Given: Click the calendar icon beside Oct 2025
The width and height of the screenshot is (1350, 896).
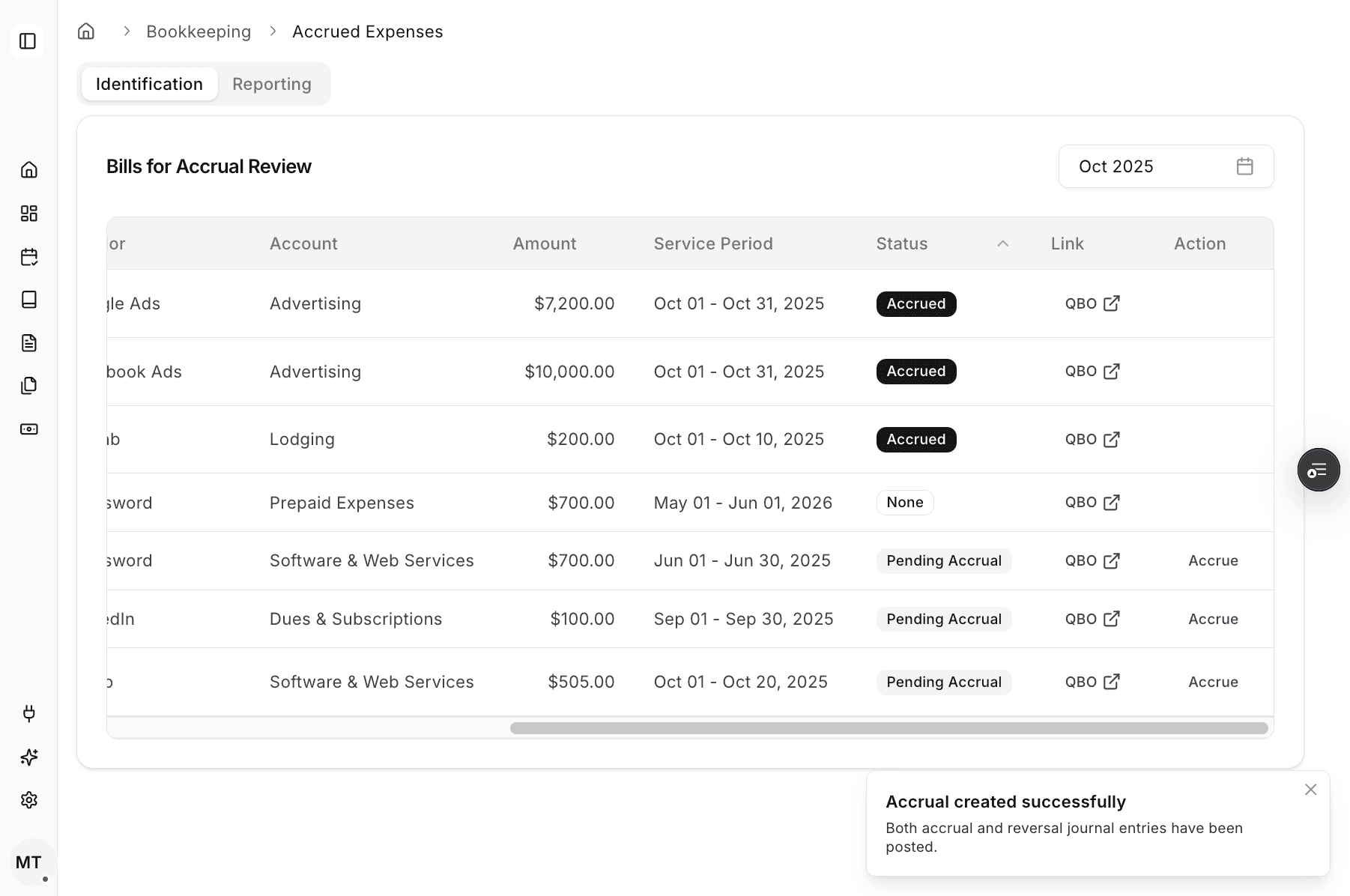Looking at the screenshot, I should coord(1245,166).
